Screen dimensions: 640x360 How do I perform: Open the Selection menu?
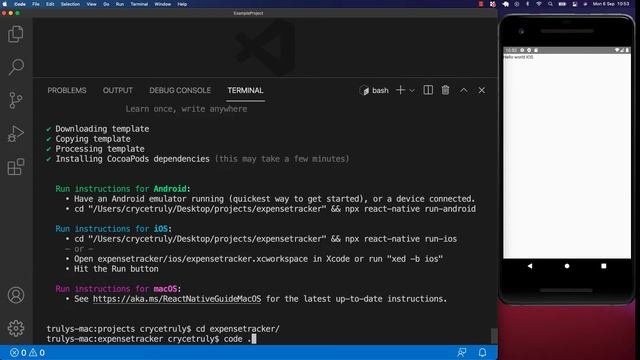pos(70,4)
